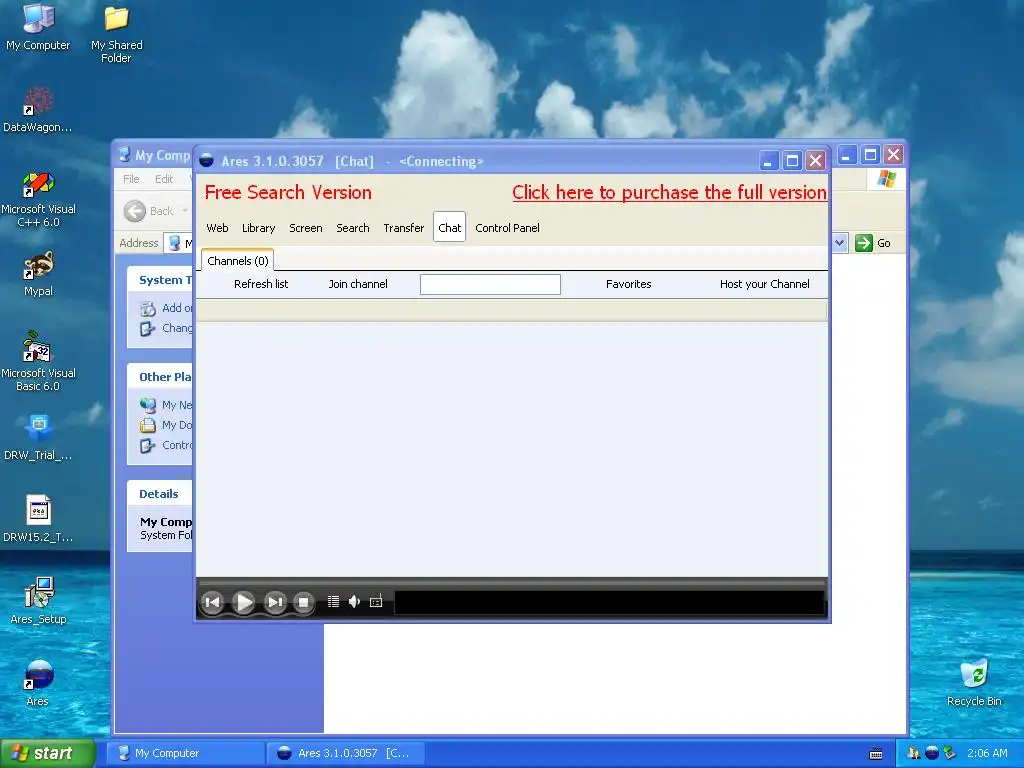Open My Documents link in Other Places
The width and height of the screenshot is (1024, 768).
(167, 425)
